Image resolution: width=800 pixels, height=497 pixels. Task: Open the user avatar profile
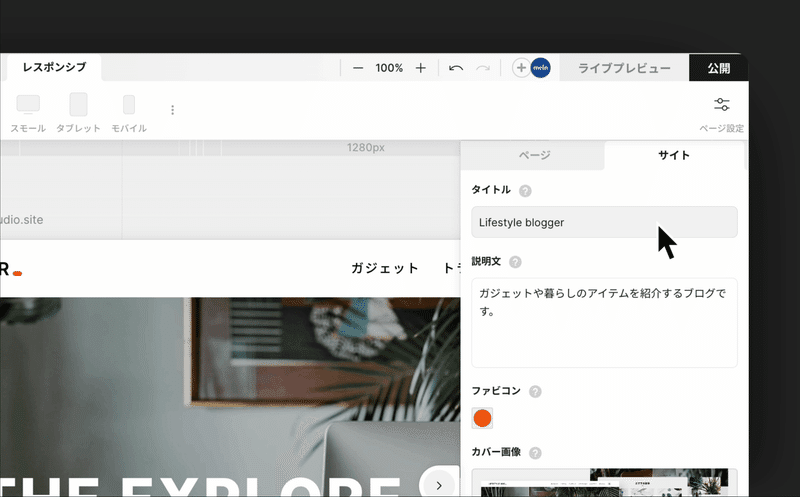(540, 68)
